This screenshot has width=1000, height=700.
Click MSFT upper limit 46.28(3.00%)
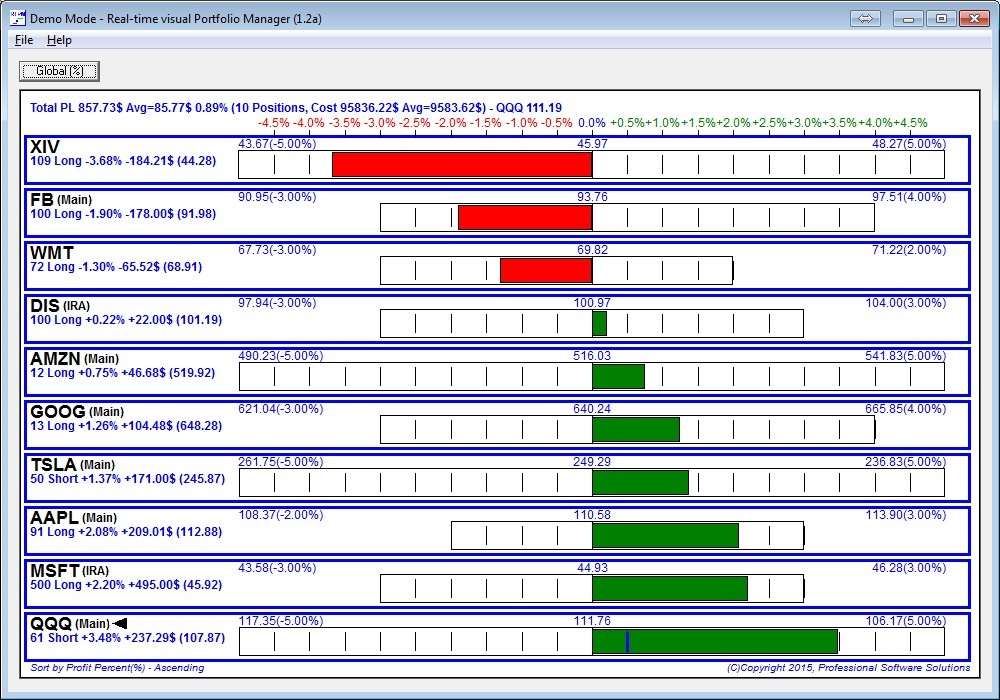[x=909, y=567]
